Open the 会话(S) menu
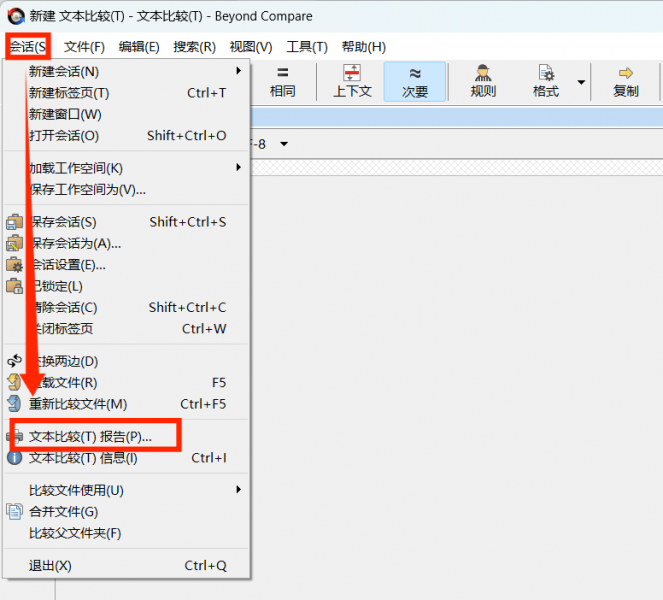 (x=28, y=47)
